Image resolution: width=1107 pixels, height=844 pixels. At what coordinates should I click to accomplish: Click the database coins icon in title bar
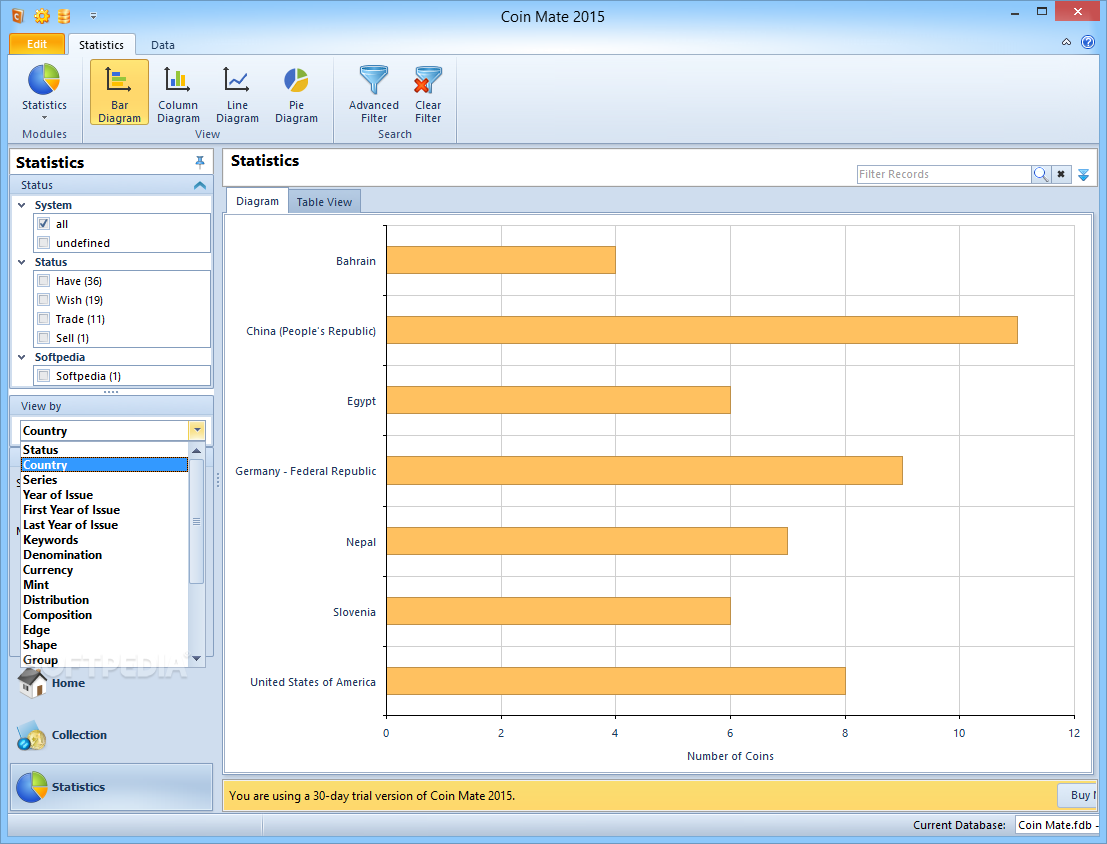click(x=64, y=16)
